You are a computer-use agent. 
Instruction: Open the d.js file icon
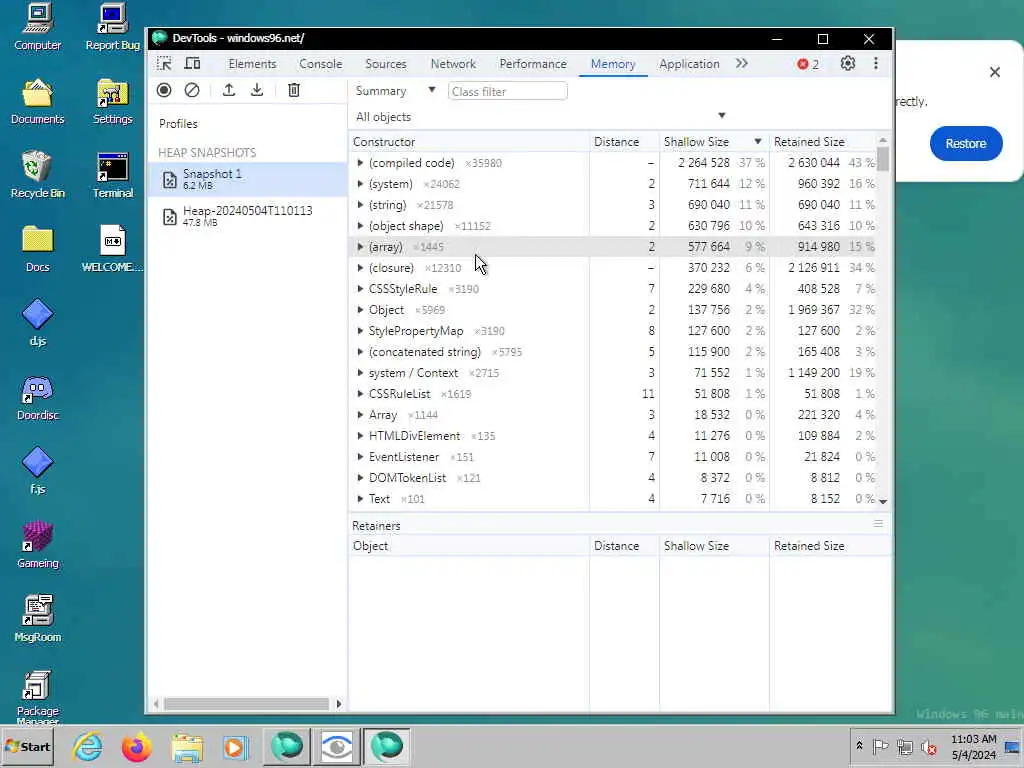click(x=37, y=323)
